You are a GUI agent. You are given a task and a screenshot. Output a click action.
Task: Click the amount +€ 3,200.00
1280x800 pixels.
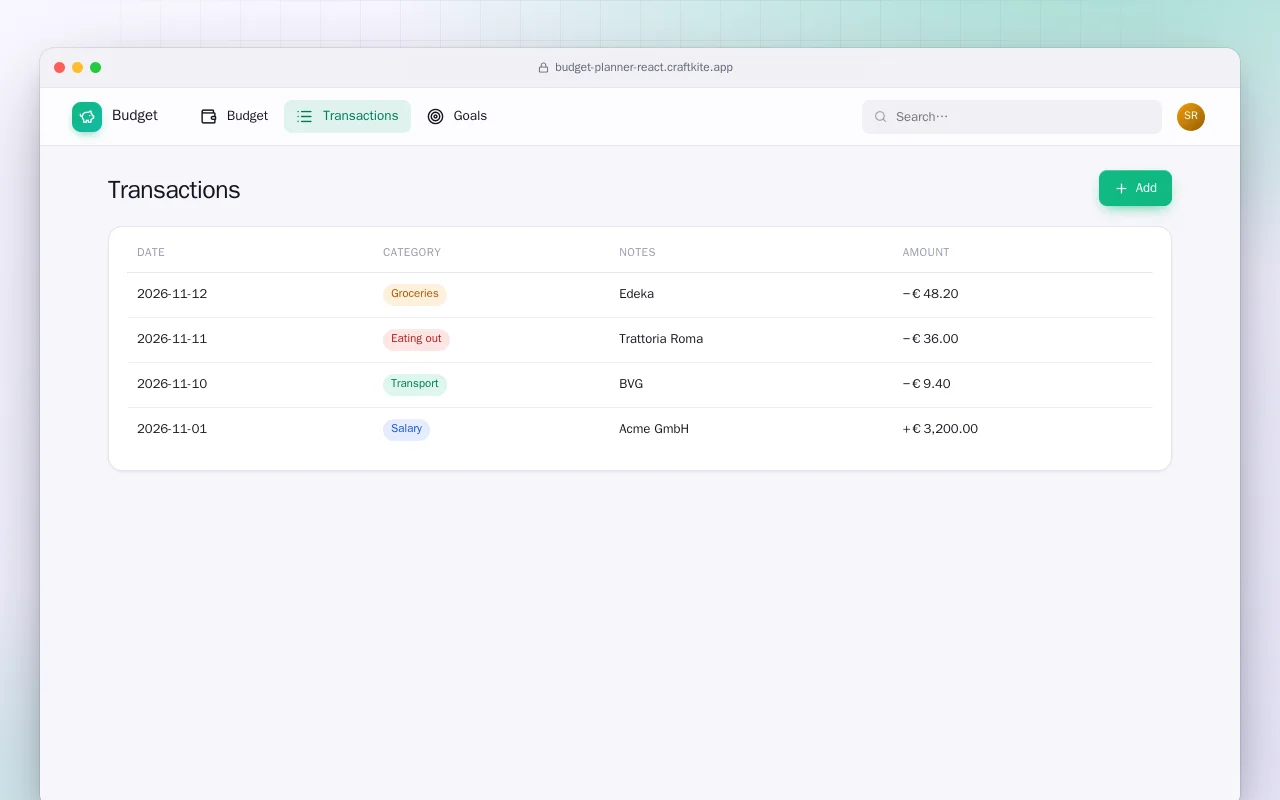(940, 429)
